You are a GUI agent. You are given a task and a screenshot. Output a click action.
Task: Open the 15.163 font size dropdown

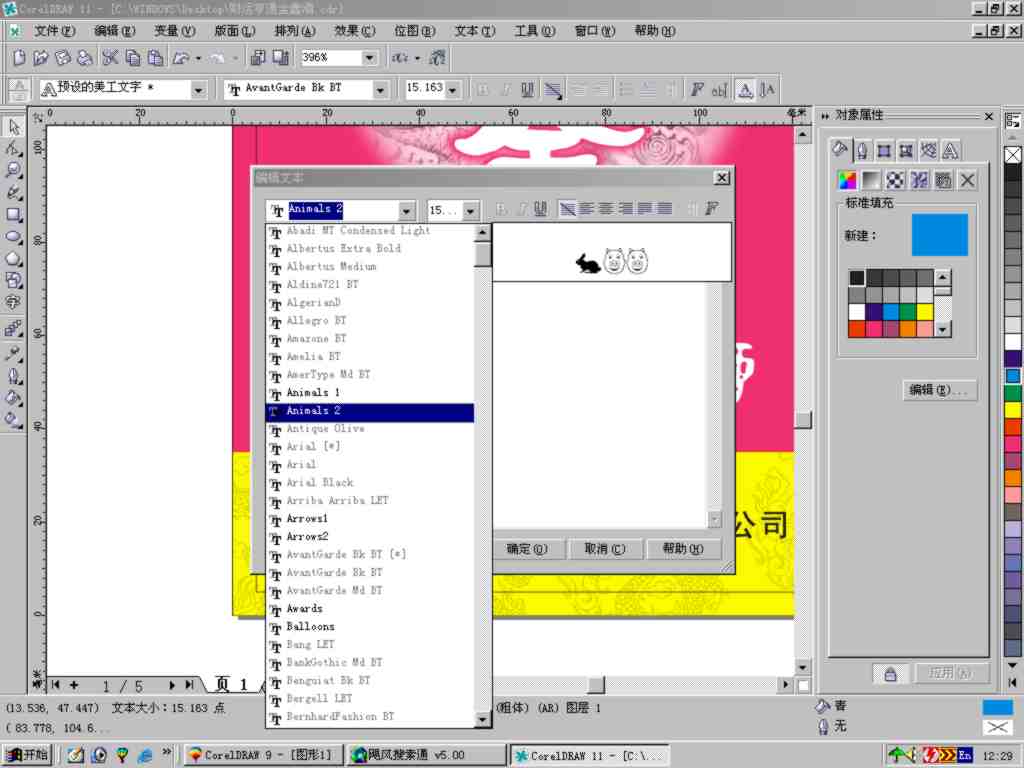453,89
